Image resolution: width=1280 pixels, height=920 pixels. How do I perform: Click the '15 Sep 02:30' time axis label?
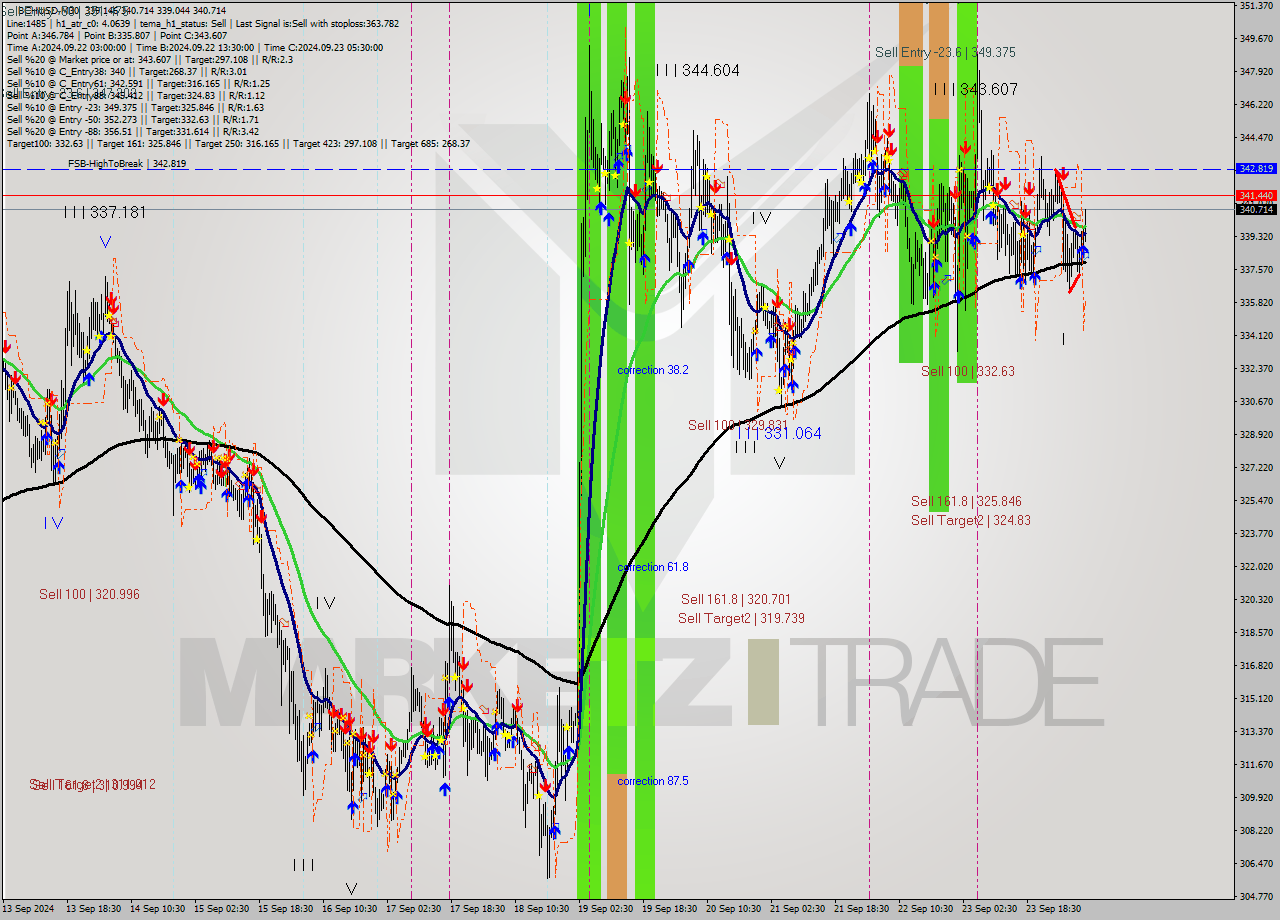point(222,909)
